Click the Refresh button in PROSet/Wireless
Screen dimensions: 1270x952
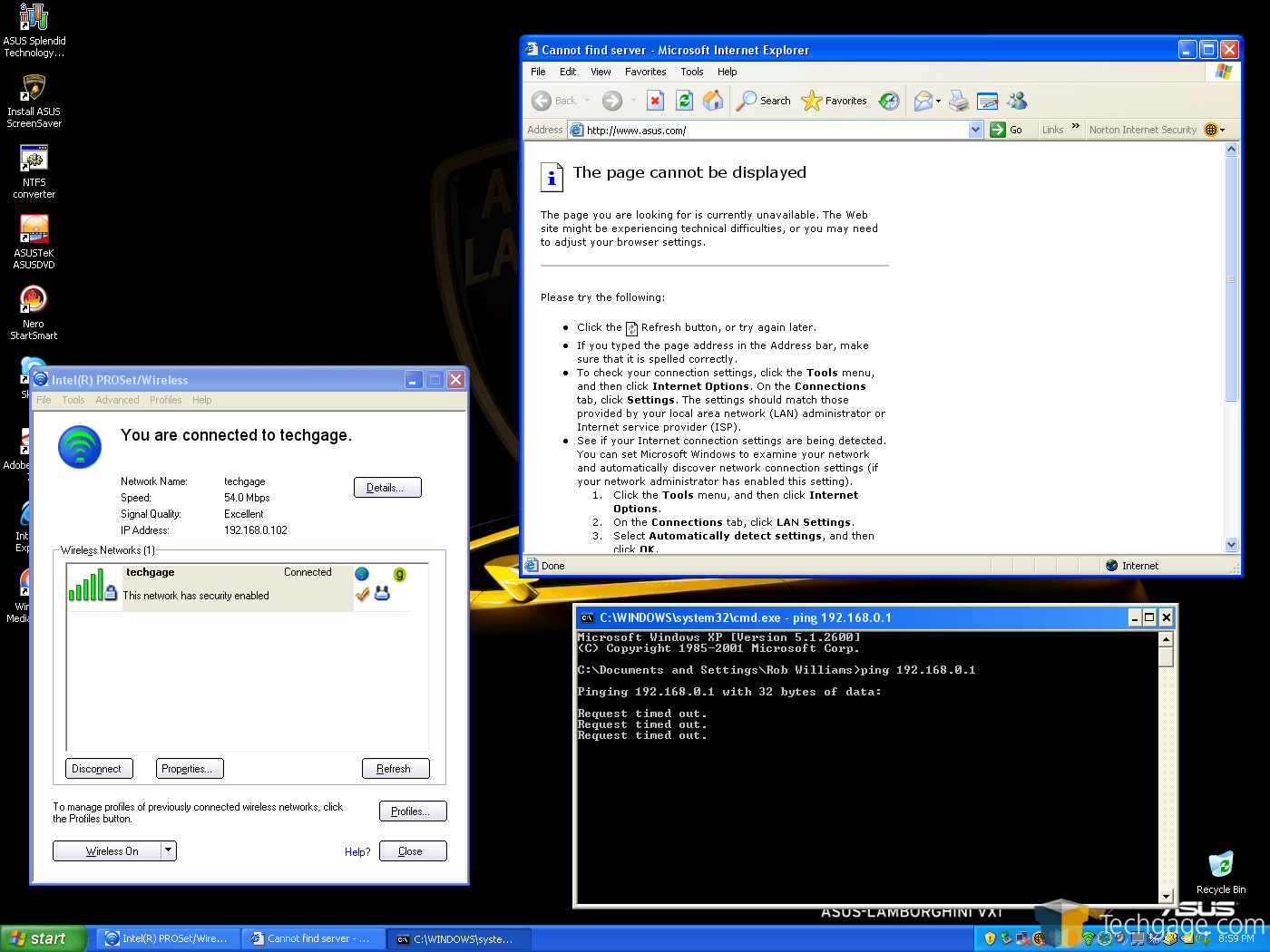tap(396, 769)
